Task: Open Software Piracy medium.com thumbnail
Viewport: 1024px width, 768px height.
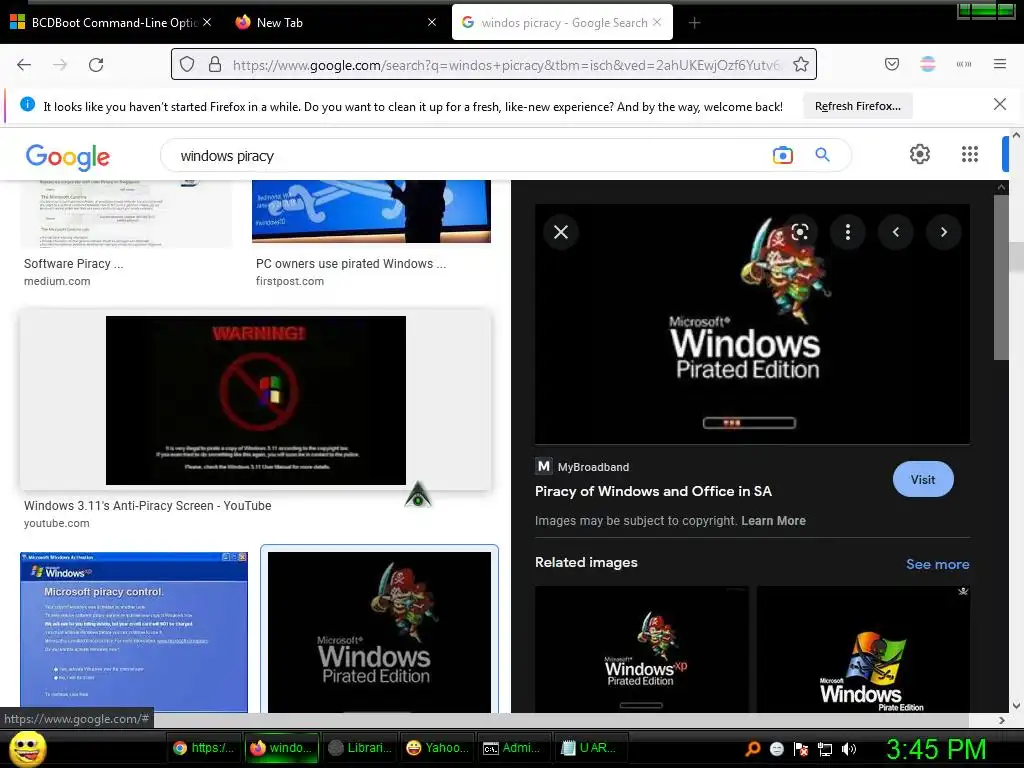Action: pos(126,214)
